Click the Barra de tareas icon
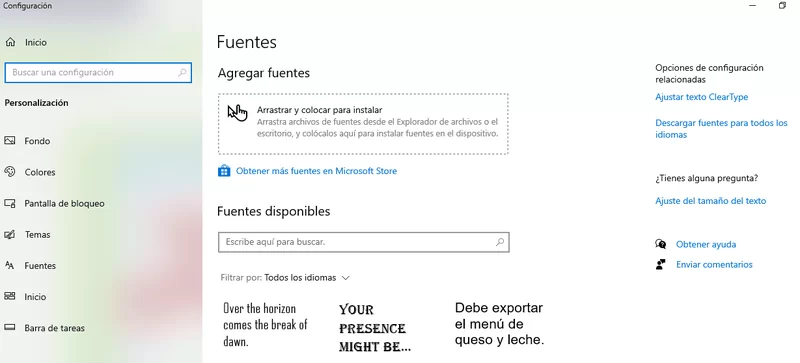Image resolution: width=800 pixels, height=363 pixels. click(10, 328)
